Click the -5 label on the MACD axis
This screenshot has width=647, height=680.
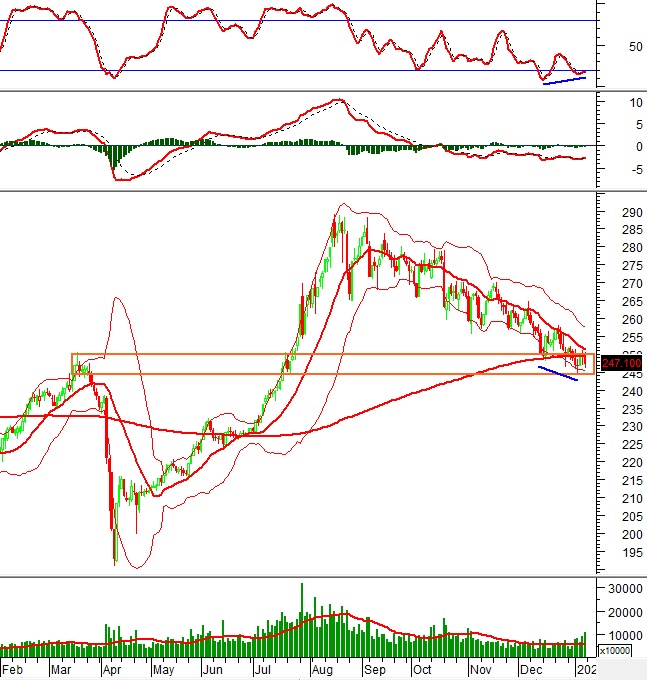click(620, 168)
